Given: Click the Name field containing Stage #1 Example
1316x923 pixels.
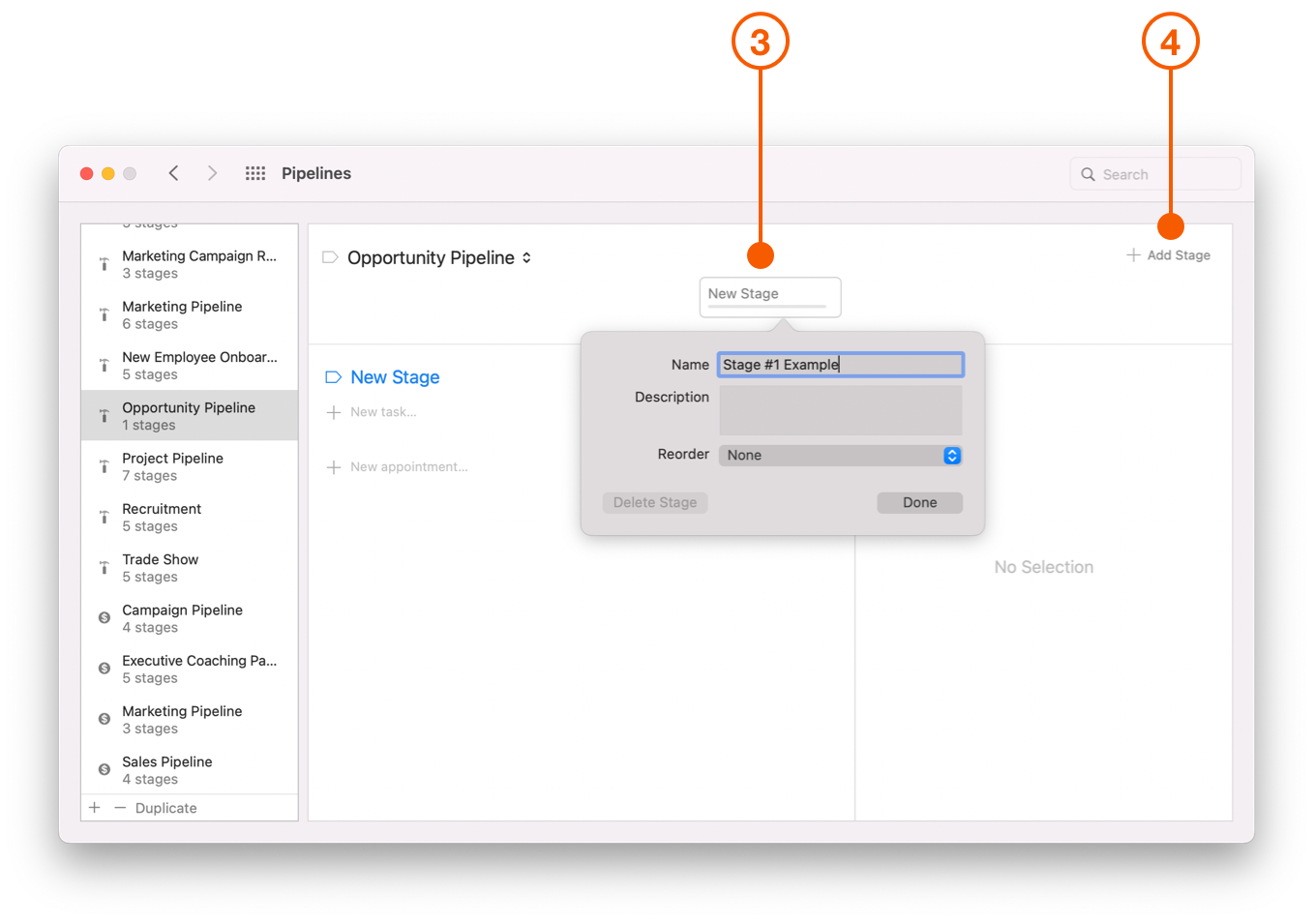Looking at the screenshot, I should [840, 364].
